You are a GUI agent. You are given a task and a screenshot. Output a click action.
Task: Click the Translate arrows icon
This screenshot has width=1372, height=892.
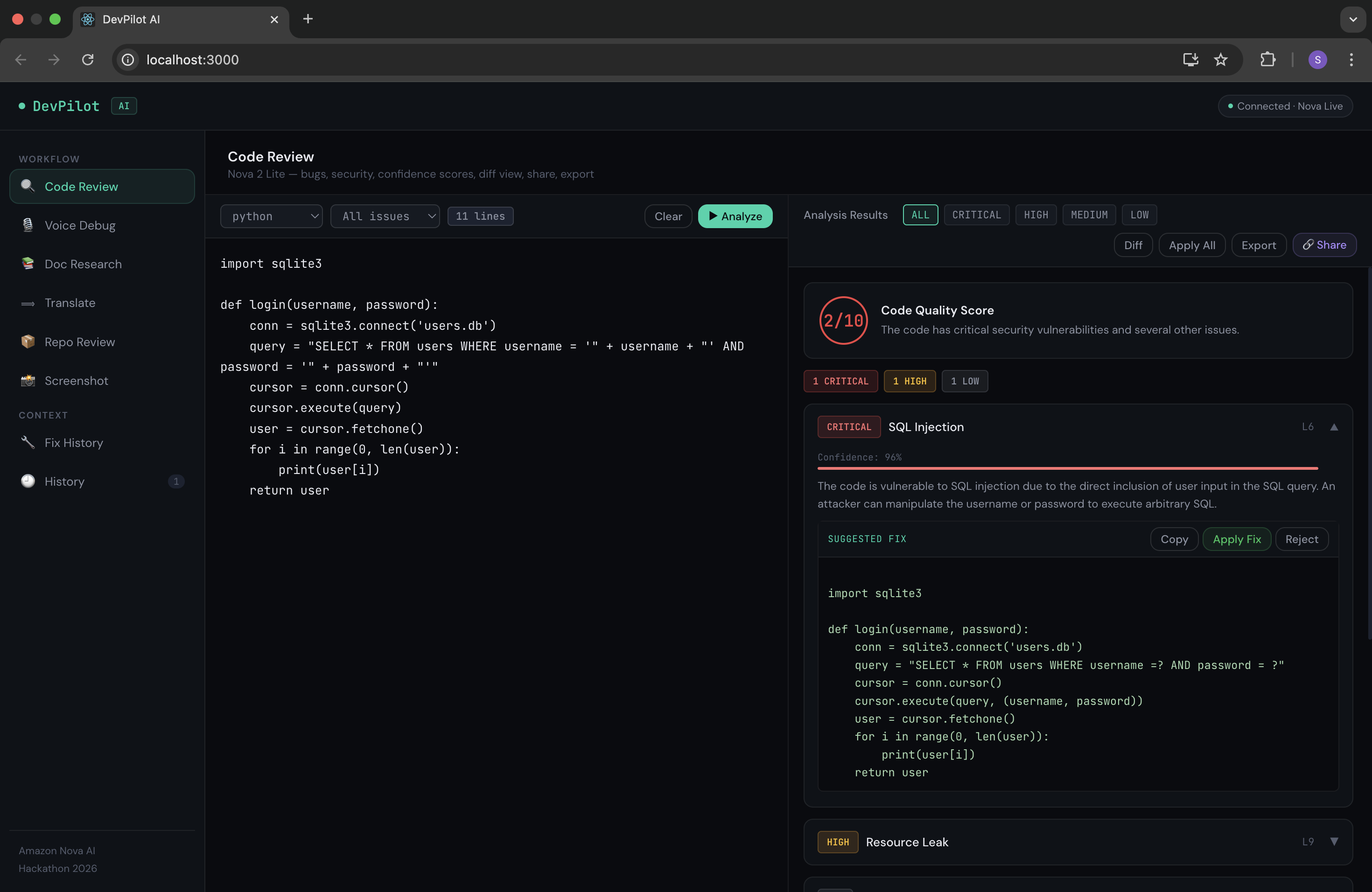click(x=28, y=303)
